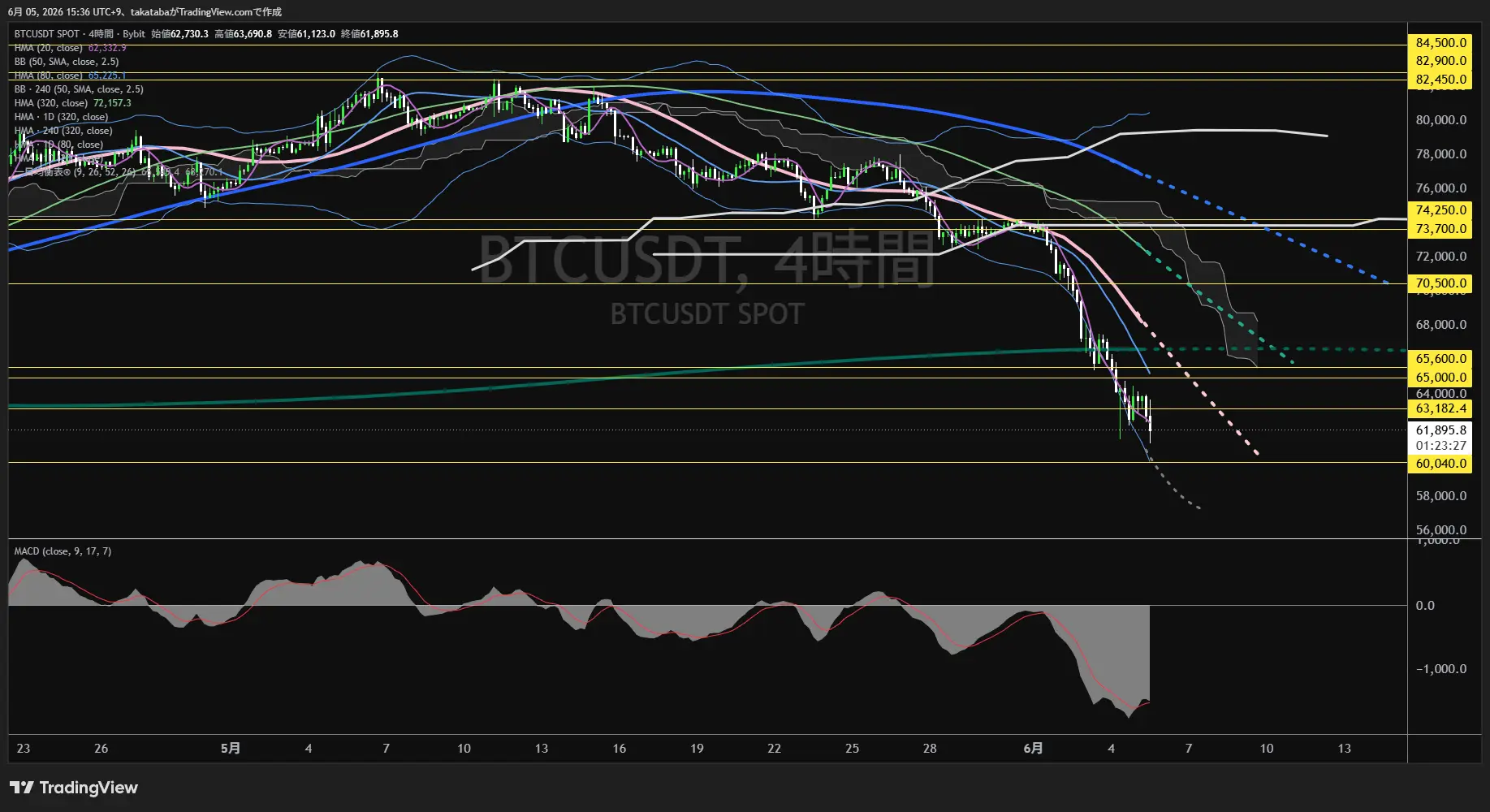Select the HMA (320, close) 72,157.3 legend
This screenshot has height=812, width=1490.
pyautogui.click(x=73, y=103)
